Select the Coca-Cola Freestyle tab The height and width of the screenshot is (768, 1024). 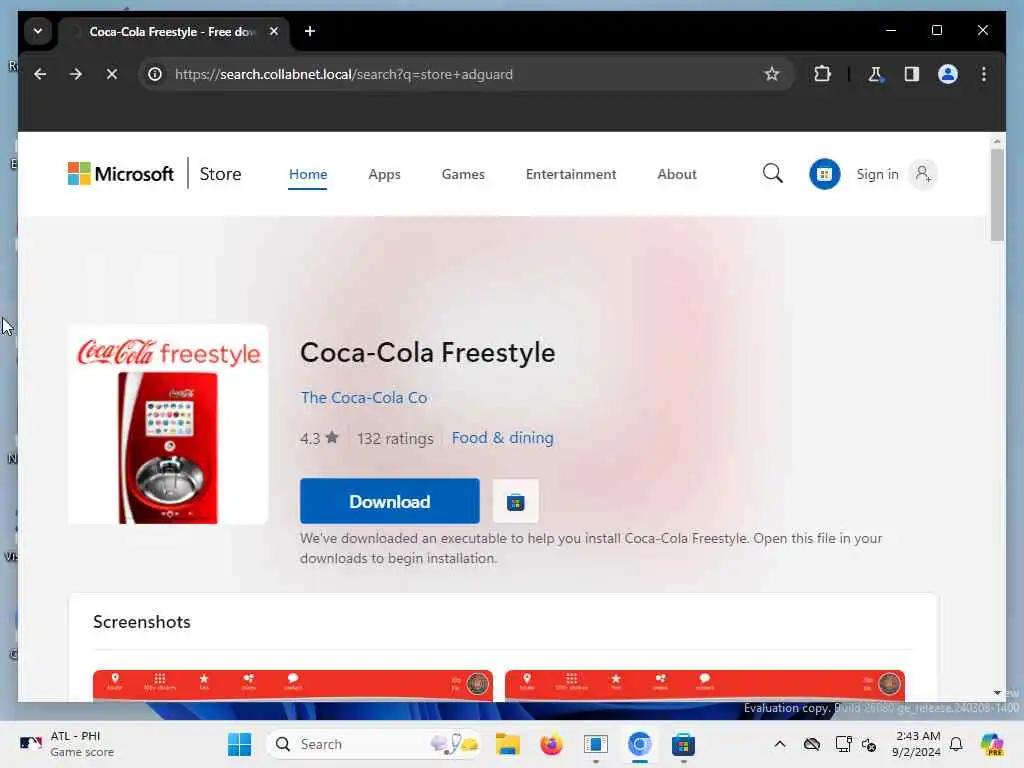click(174, 31)
